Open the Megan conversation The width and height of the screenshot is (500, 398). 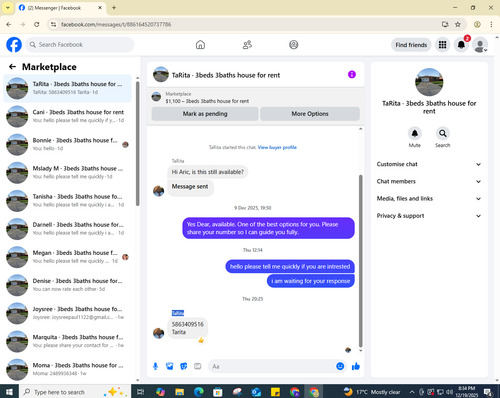67,257
